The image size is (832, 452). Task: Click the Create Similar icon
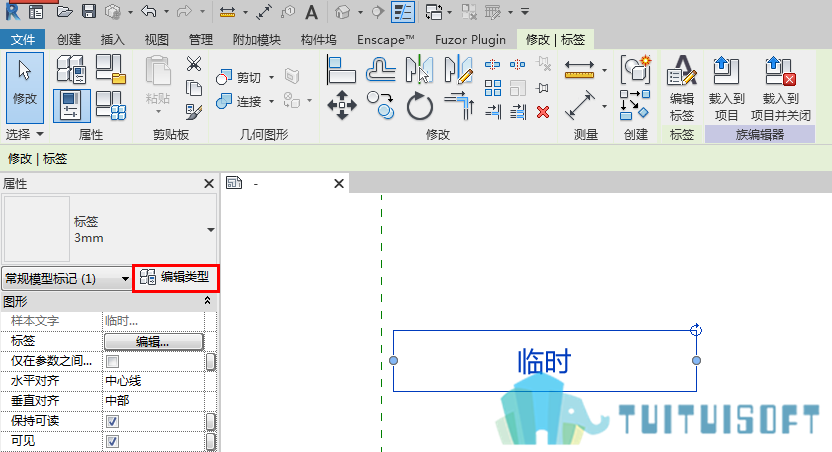635,105
